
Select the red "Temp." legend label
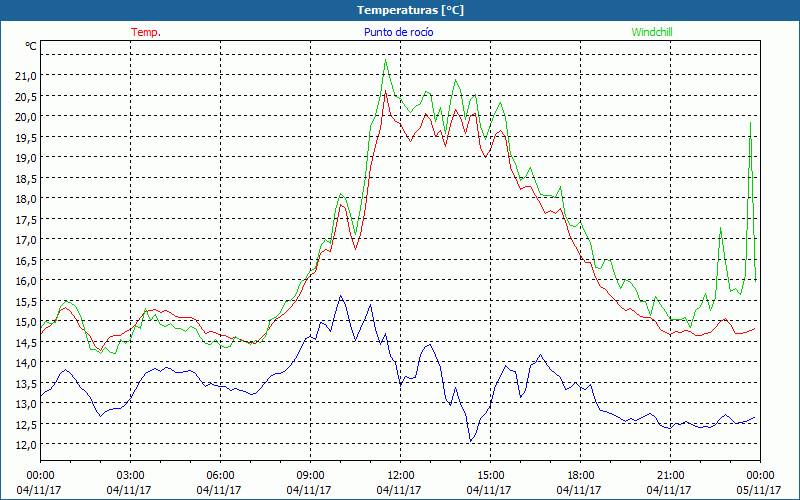coord(146,32)
